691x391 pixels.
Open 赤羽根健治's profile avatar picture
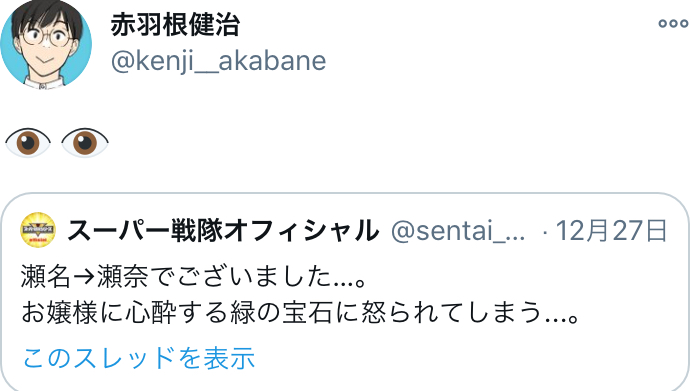click(x=46, y=45)
